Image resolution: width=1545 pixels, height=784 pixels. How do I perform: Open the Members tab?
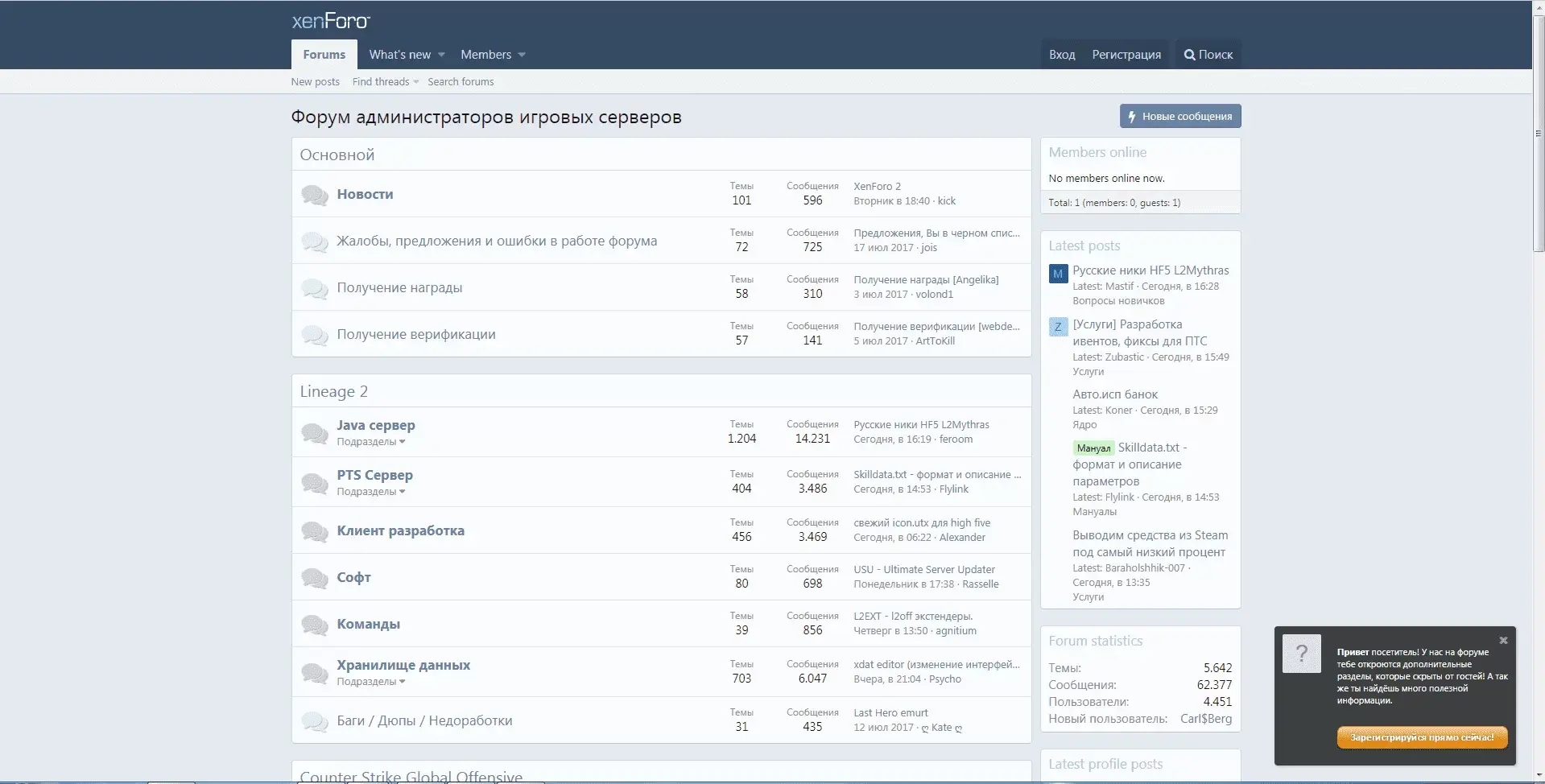[485, 55]
